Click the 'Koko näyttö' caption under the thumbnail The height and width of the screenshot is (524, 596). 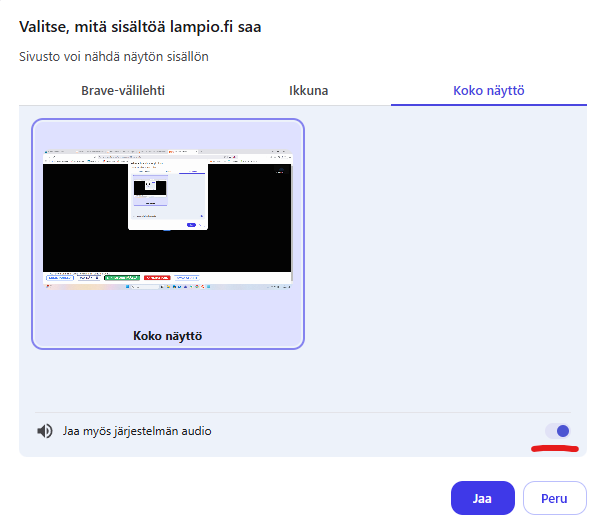click(168, 336)
